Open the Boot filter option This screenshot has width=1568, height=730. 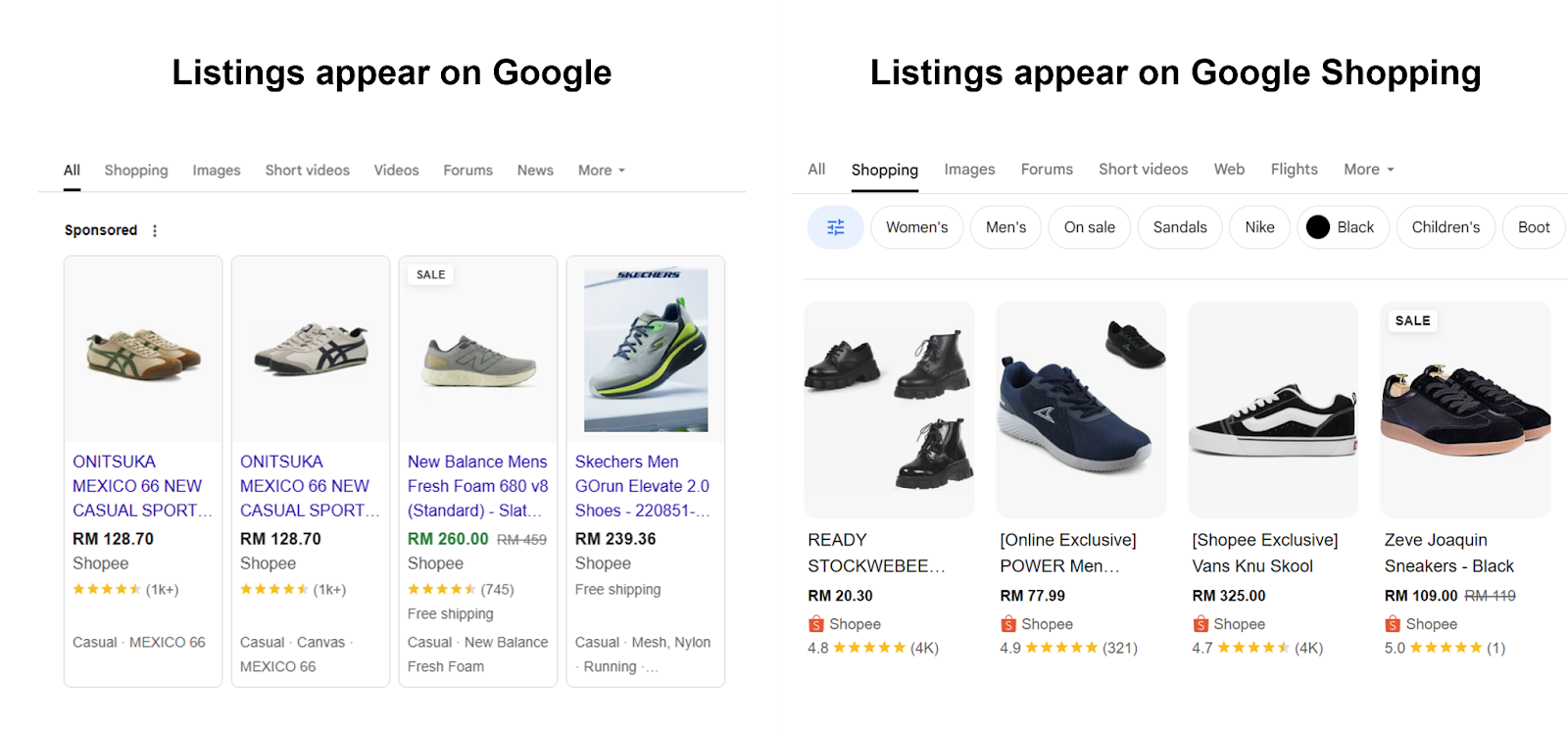[x=1533, y=227]
